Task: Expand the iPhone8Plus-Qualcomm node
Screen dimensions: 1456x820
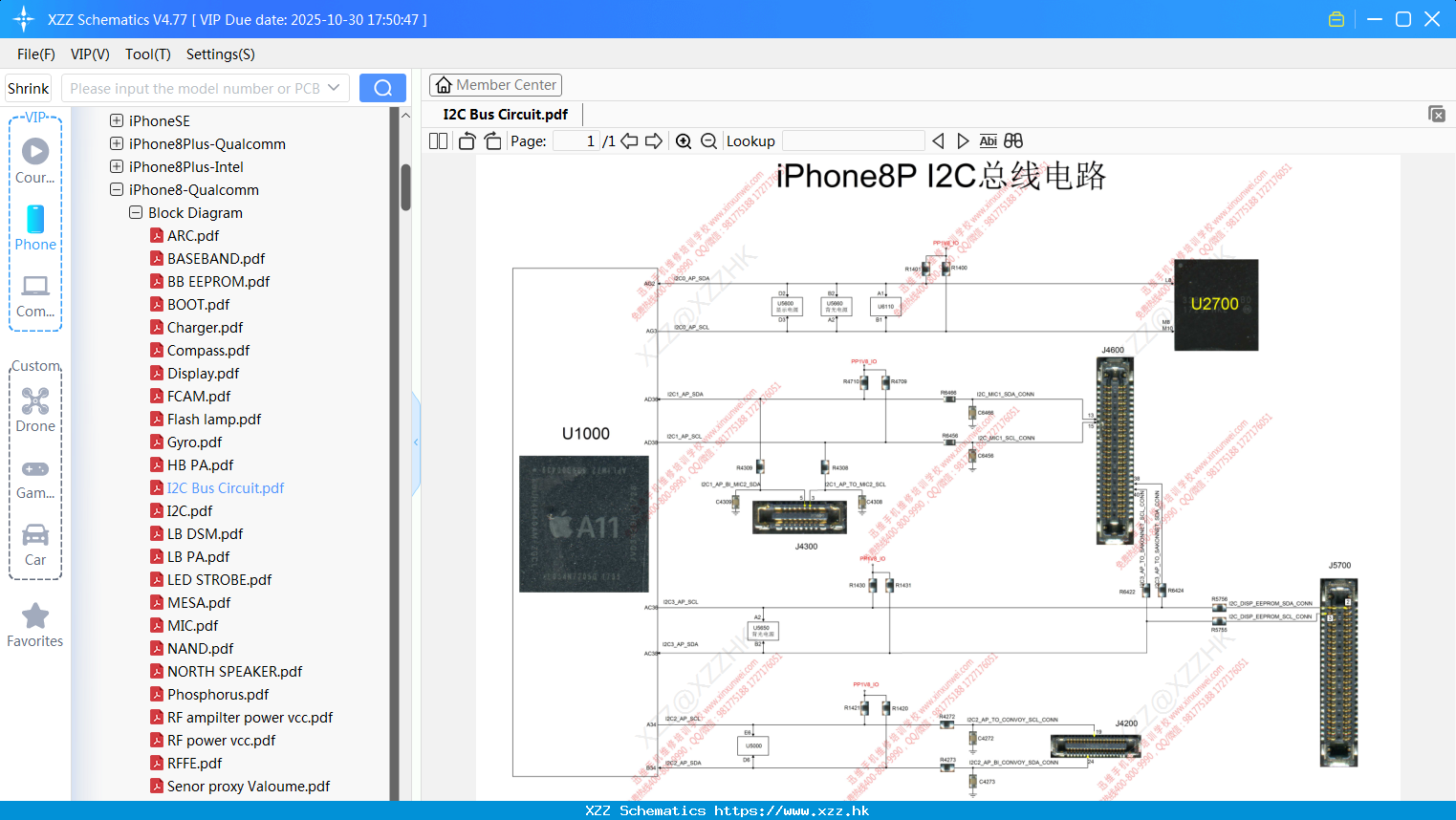Action: (x=117, y=143)
